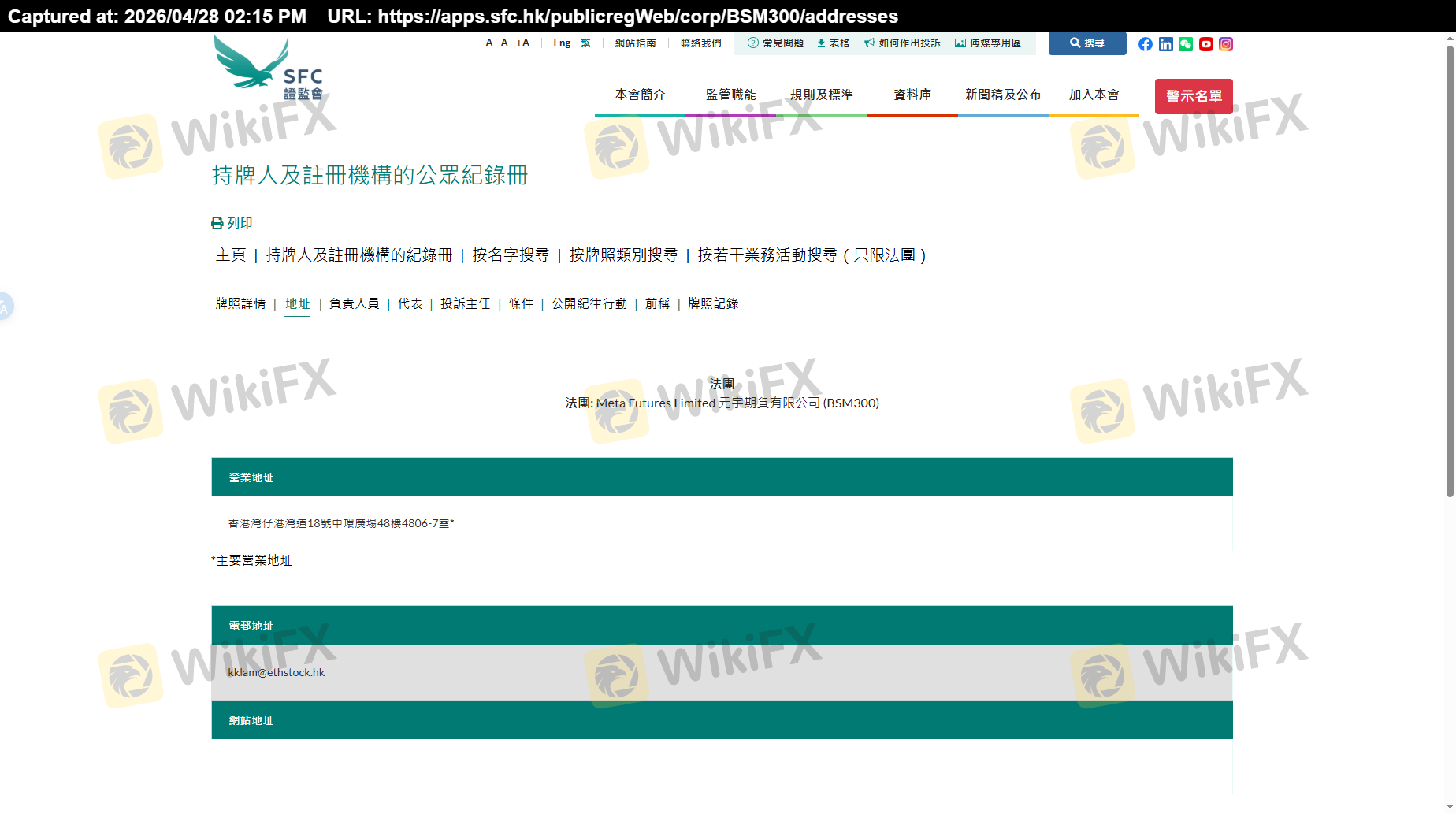Switch language to Eng
1456x814 pixels.
pos(562,43)
